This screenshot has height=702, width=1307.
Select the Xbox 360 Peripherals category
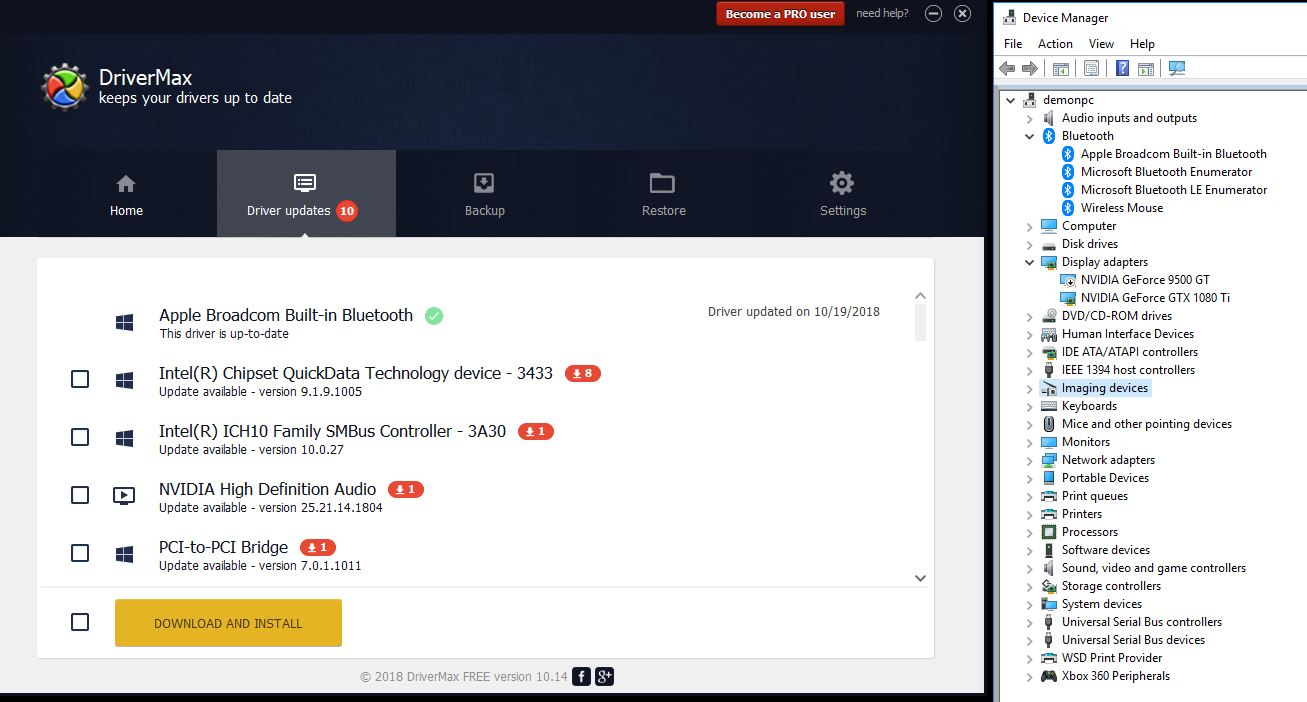pos(1115,676)
